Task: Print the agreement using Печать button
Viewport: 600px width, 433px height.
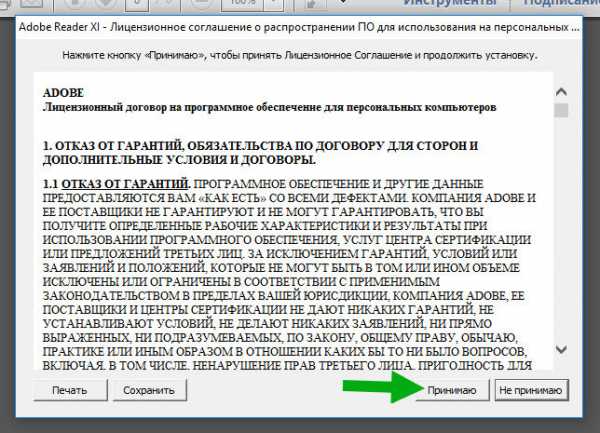Action: pyautogui.click(x=70, y=390)
